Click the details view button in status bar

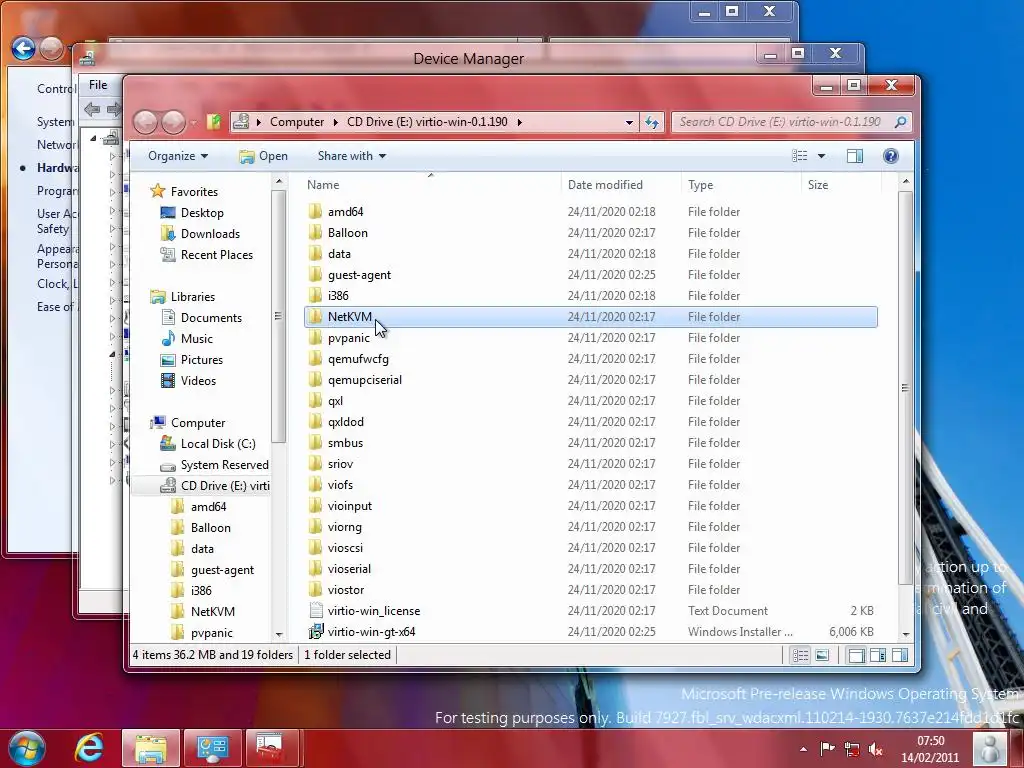coord(800,655)
